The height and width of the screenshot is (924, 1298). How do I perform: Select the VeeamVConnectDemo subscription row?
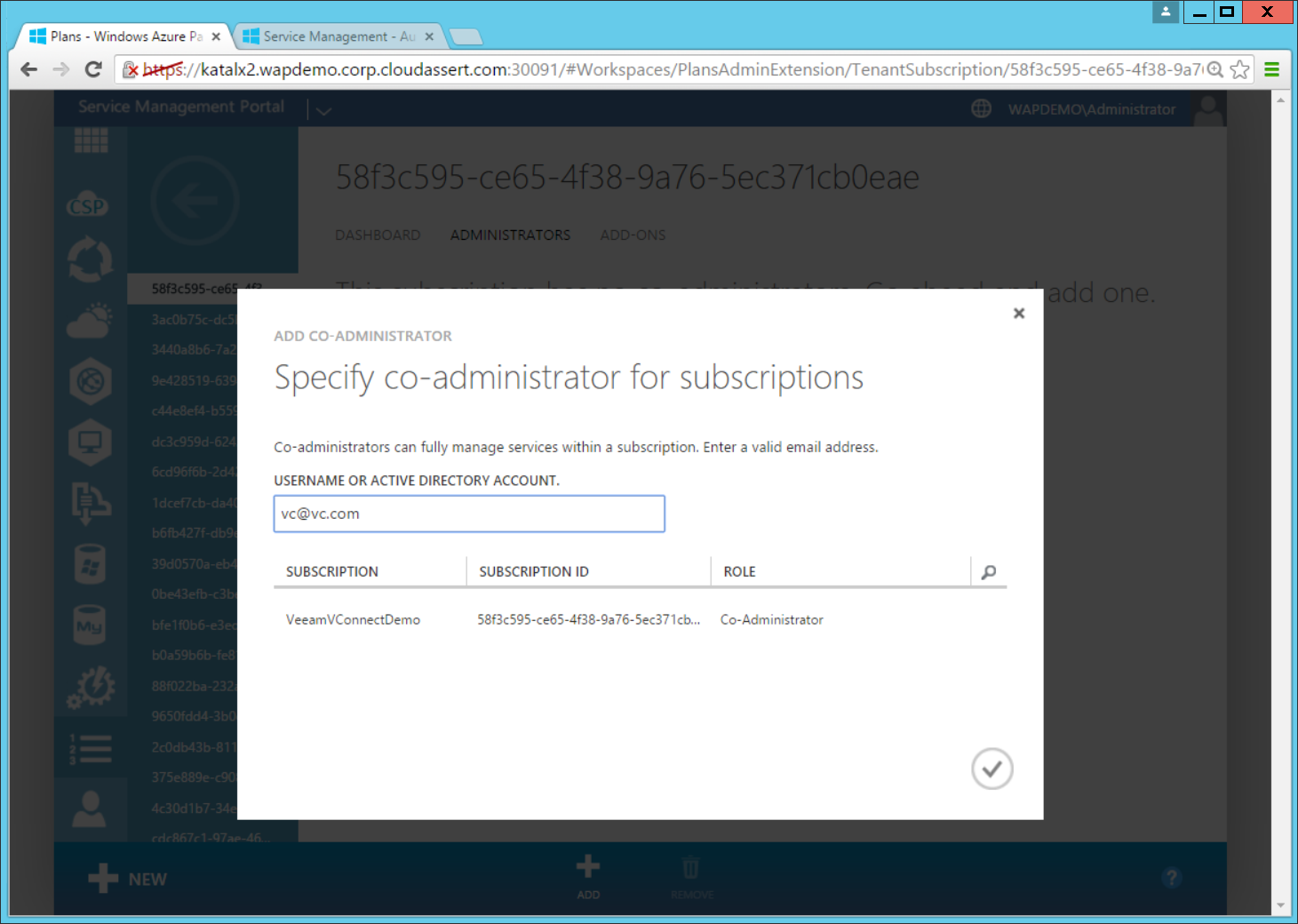pyautogui.click(x=354, y=620)
